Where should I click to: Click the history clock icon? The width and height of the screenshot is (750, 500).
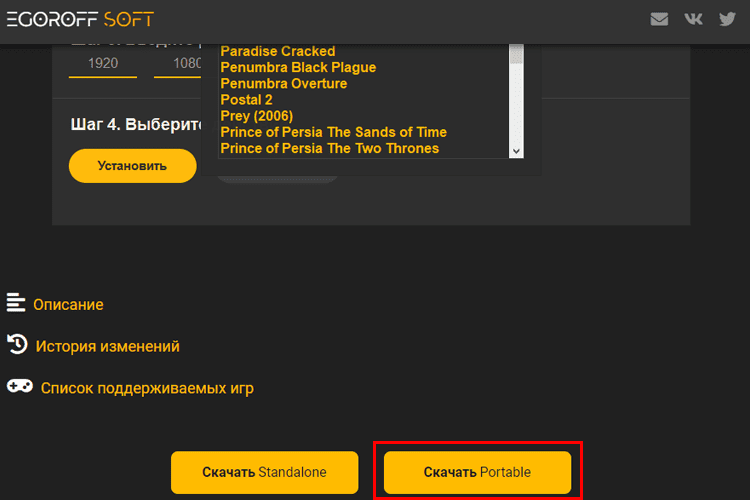click(17, 344)
